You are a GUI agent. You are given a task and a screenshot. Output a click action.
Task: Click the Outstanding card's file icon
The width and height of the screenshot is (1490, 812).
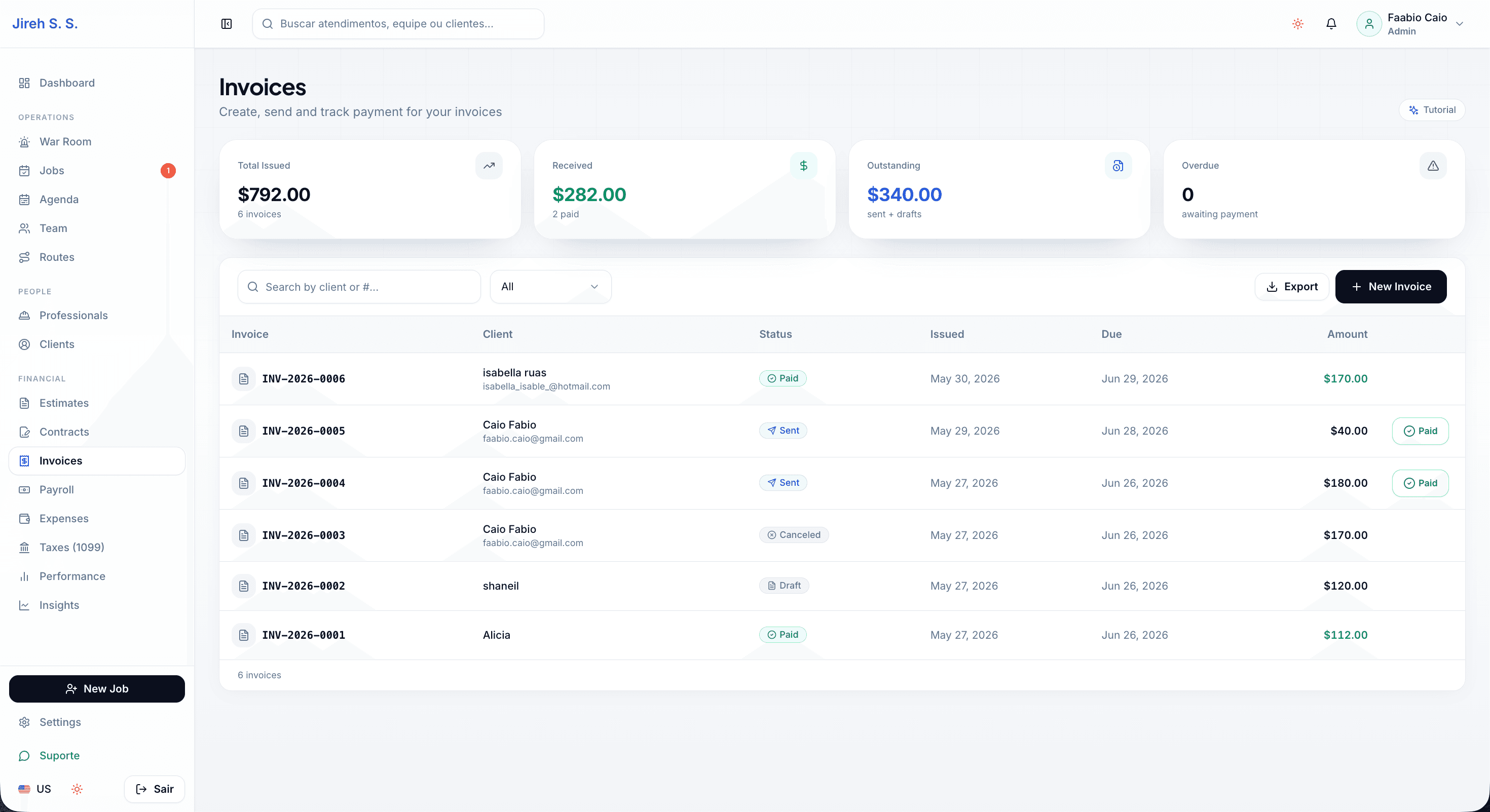[x=1118, y=166]
